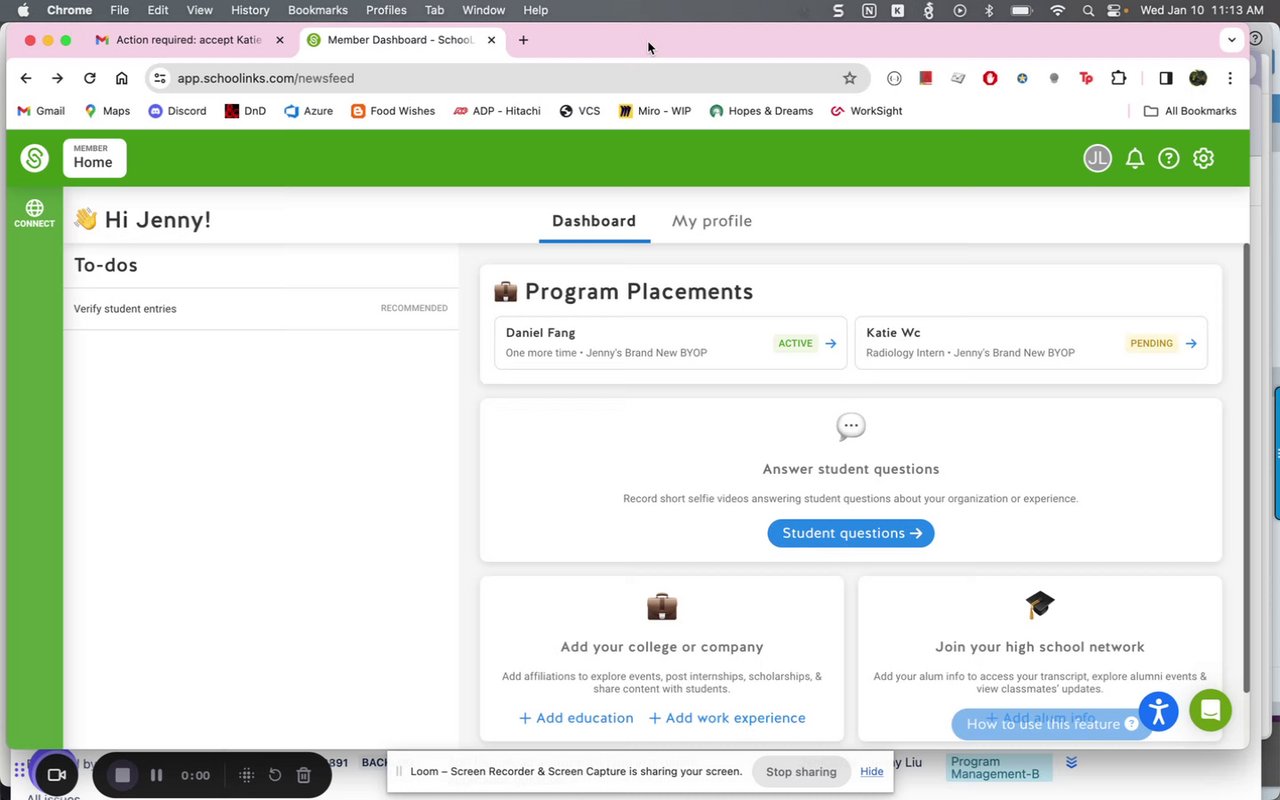Click Stop sharing button
Image resolution: width=1280 pixels, height=800 pixels.
pos(801,771)
